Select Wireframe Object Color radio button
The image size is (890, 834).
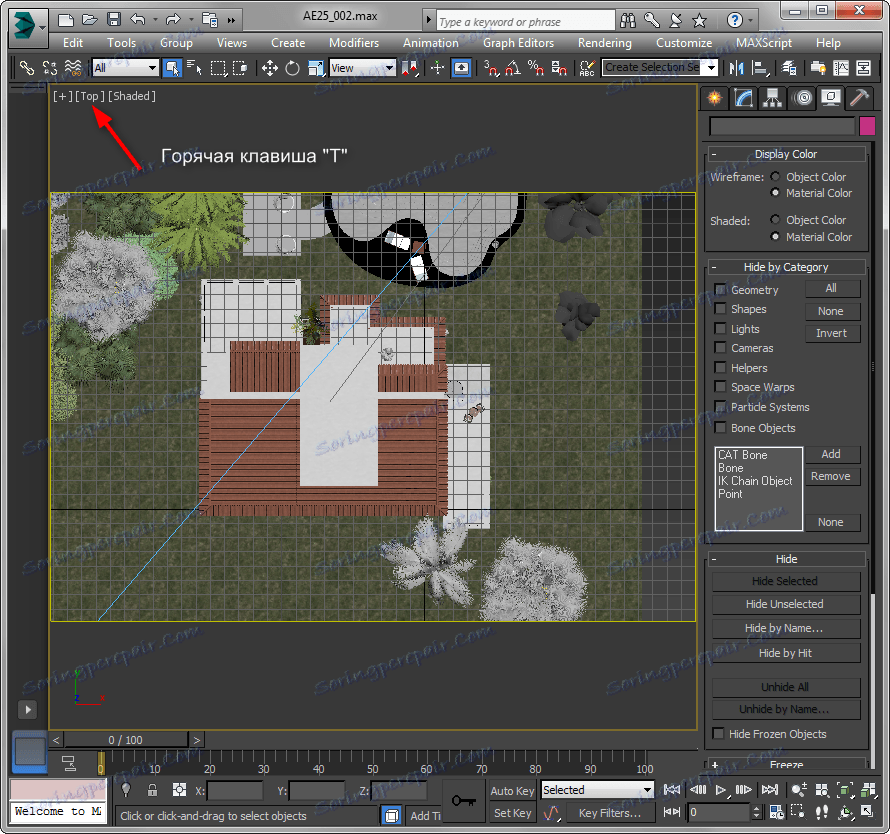[x=776, y=177]
